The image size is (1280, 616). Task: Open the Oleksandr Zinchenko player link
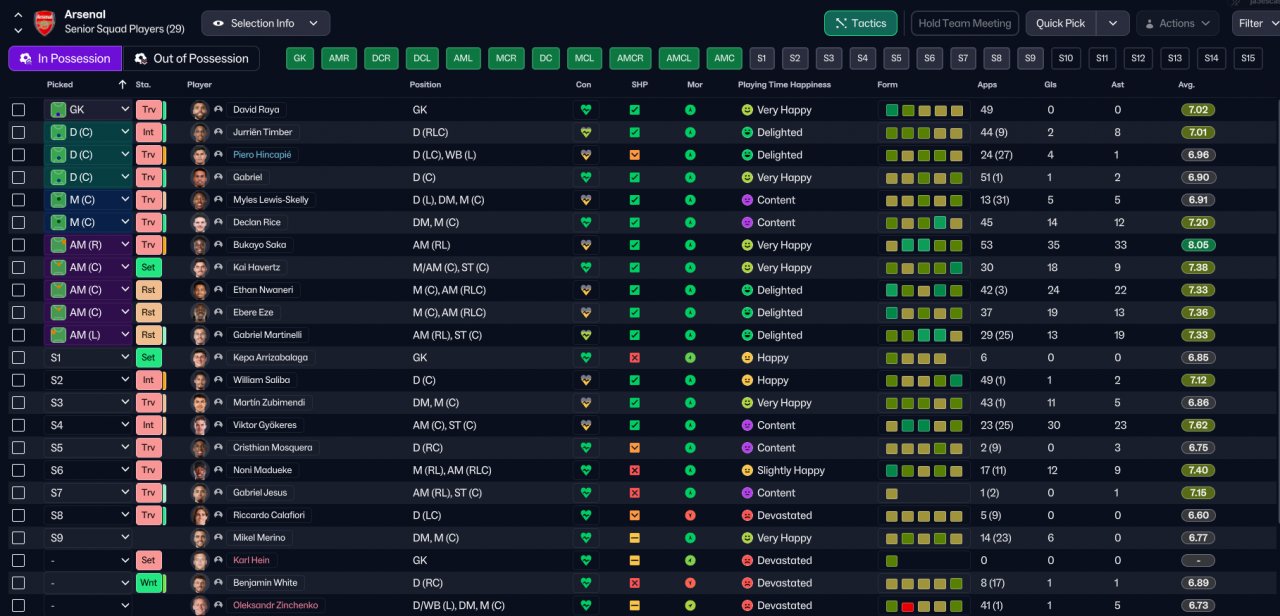point(275,605)
